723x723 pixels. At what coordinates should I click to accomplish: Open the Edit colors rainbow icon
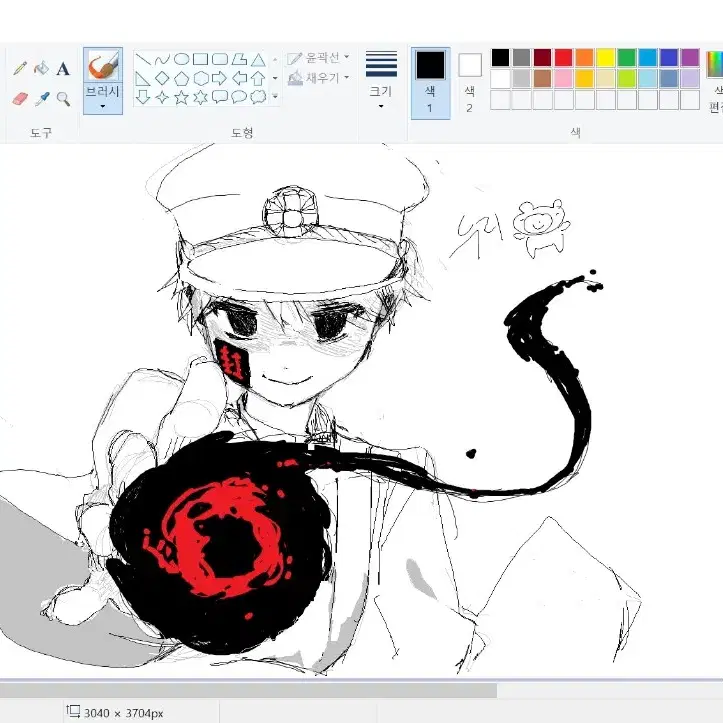(x=715, y=64)
